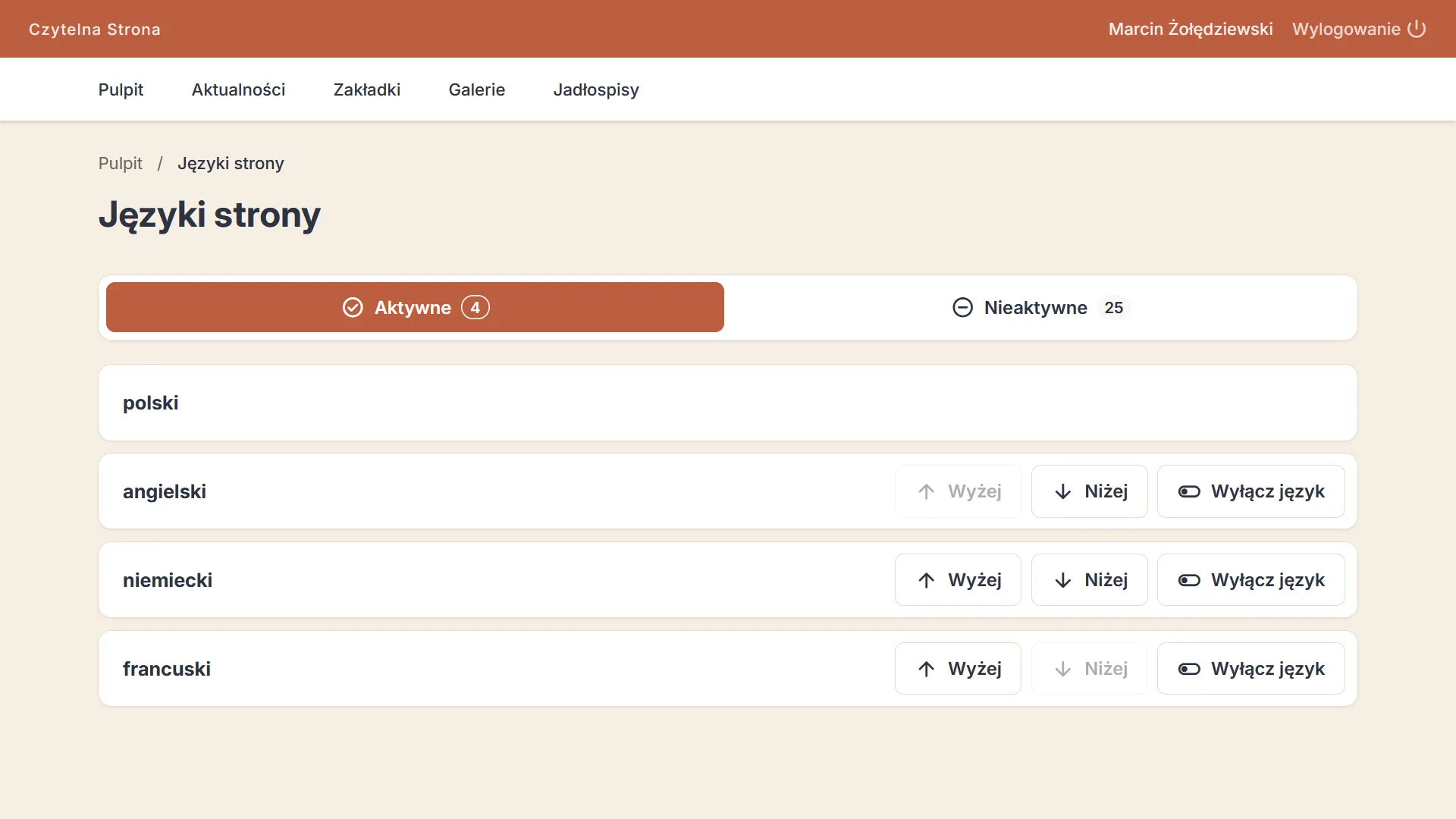Image resolution: width=1456 pixels, height=819 pixels.
Task: Open Galerie in the main menu
Action: (x=476, y=89)
